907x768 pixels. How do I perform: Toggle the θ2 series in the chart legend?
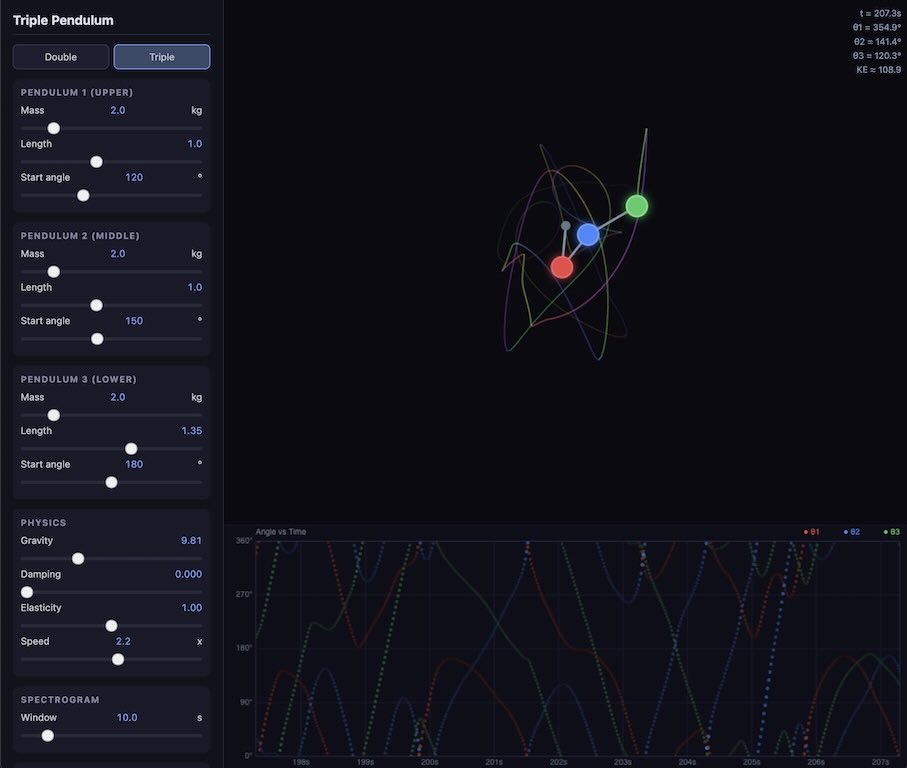pos(849,531)
